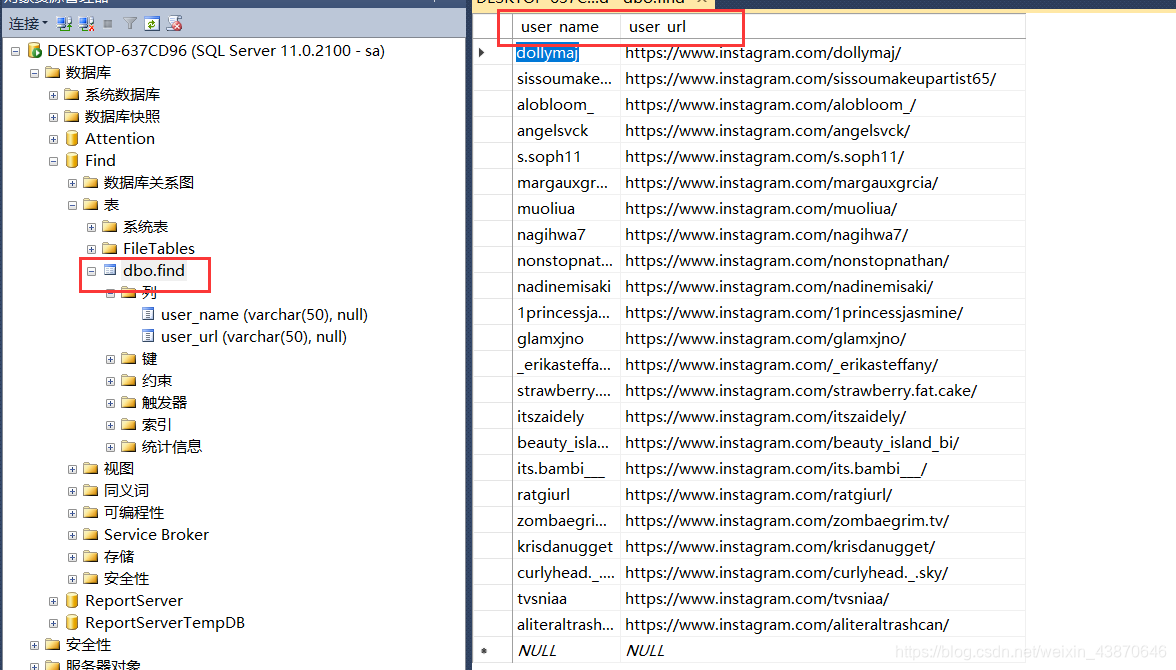Screen dimensions: 1176x670
Task: Select the 视图 folder
Action: [x=118, y=469]
